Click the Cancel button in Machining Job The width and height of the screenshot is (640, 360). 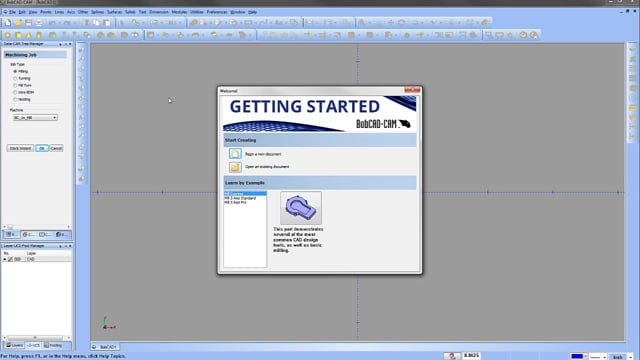[56, 148]
